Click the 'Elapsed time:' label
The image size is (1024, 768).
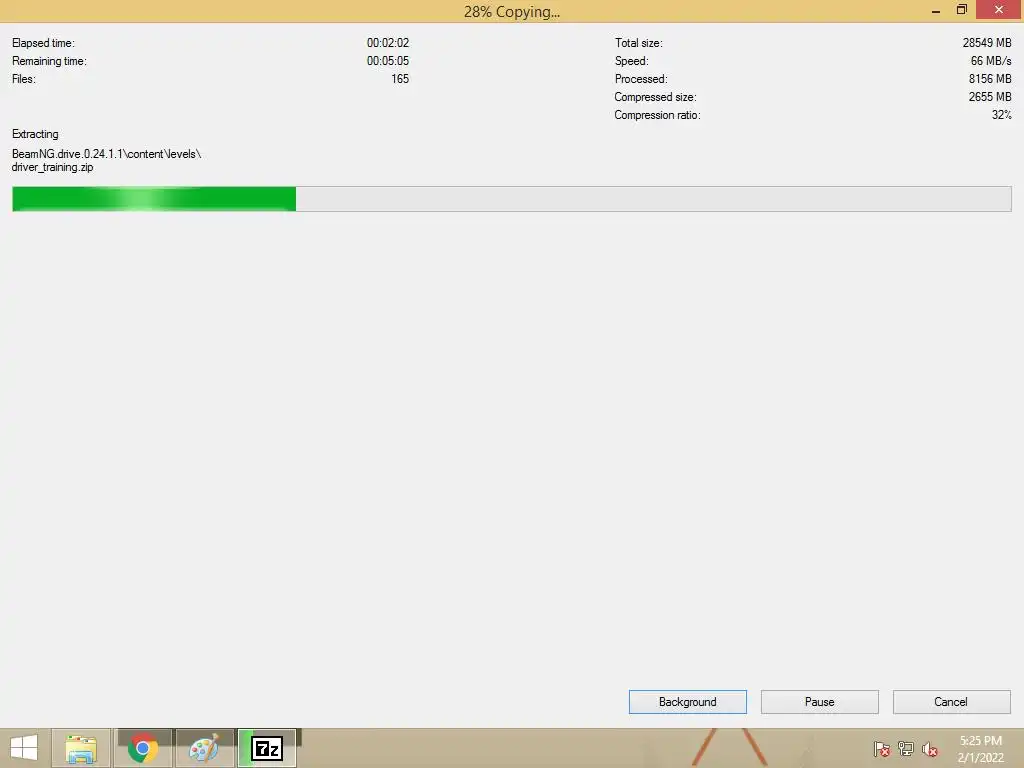[43, 43]
